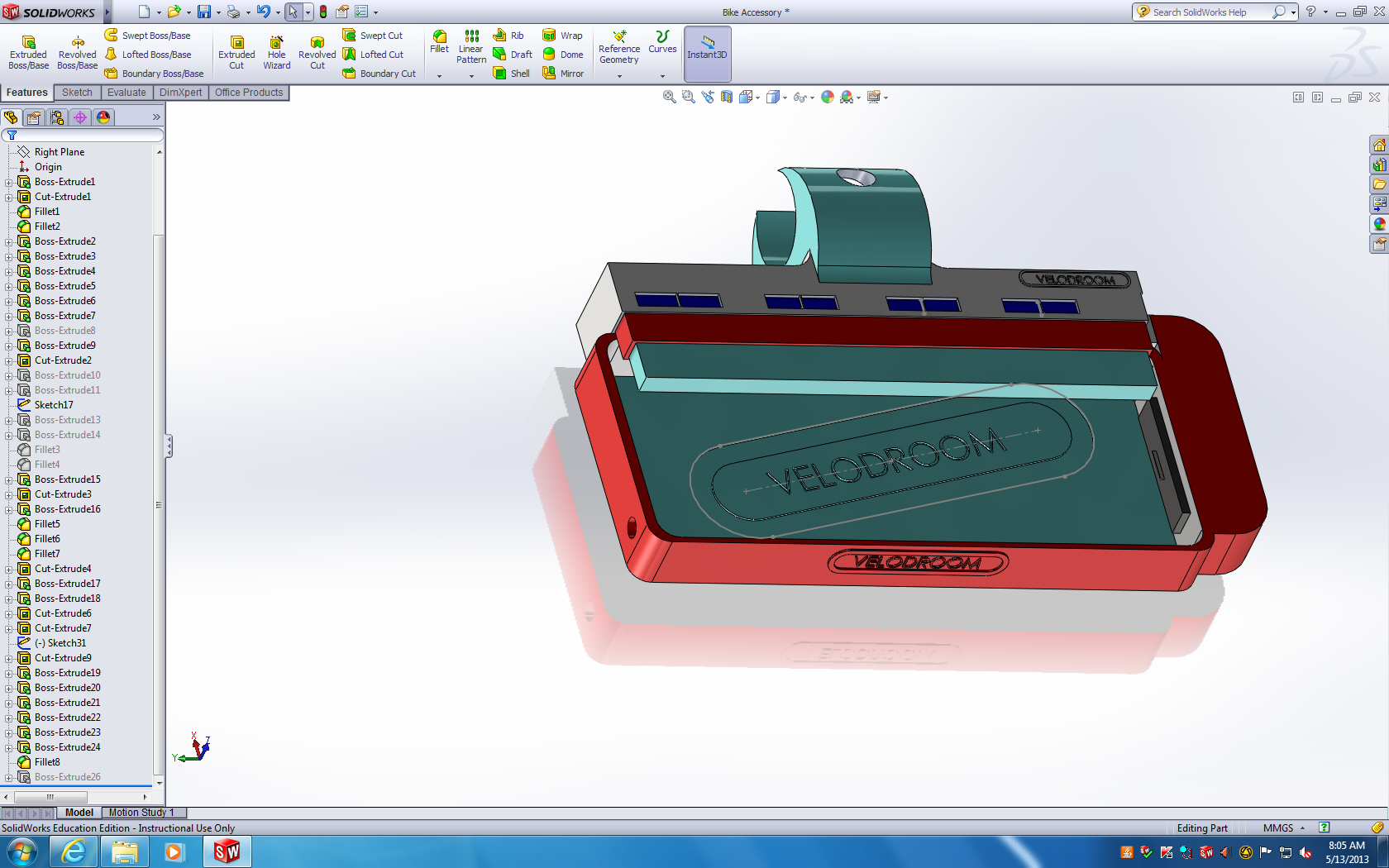Click Zoom to Fit in view toolbar

(670, 97)
